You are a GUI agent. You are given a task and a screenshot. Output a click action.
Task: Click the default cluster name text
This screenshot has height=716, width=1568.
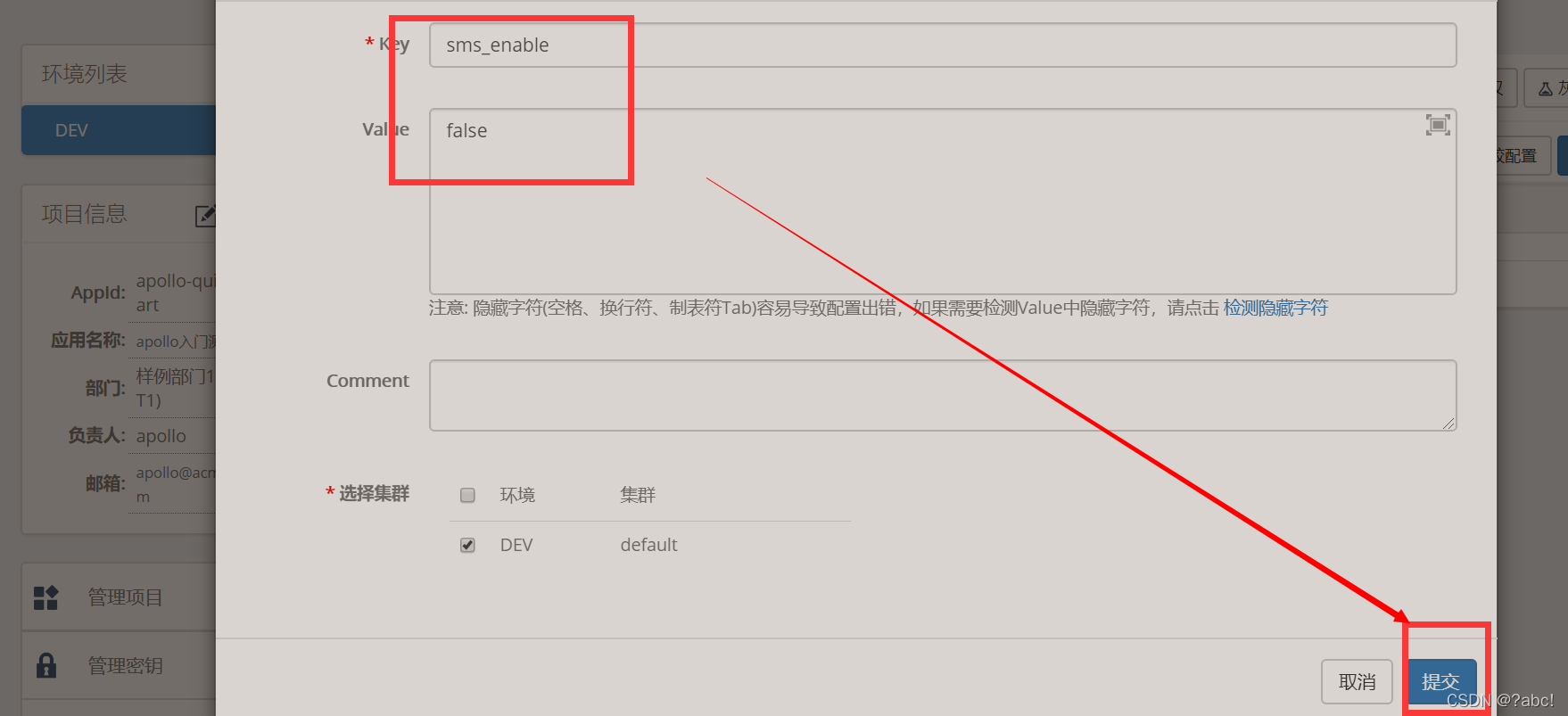pyautogui.click(x=648, y=545)
